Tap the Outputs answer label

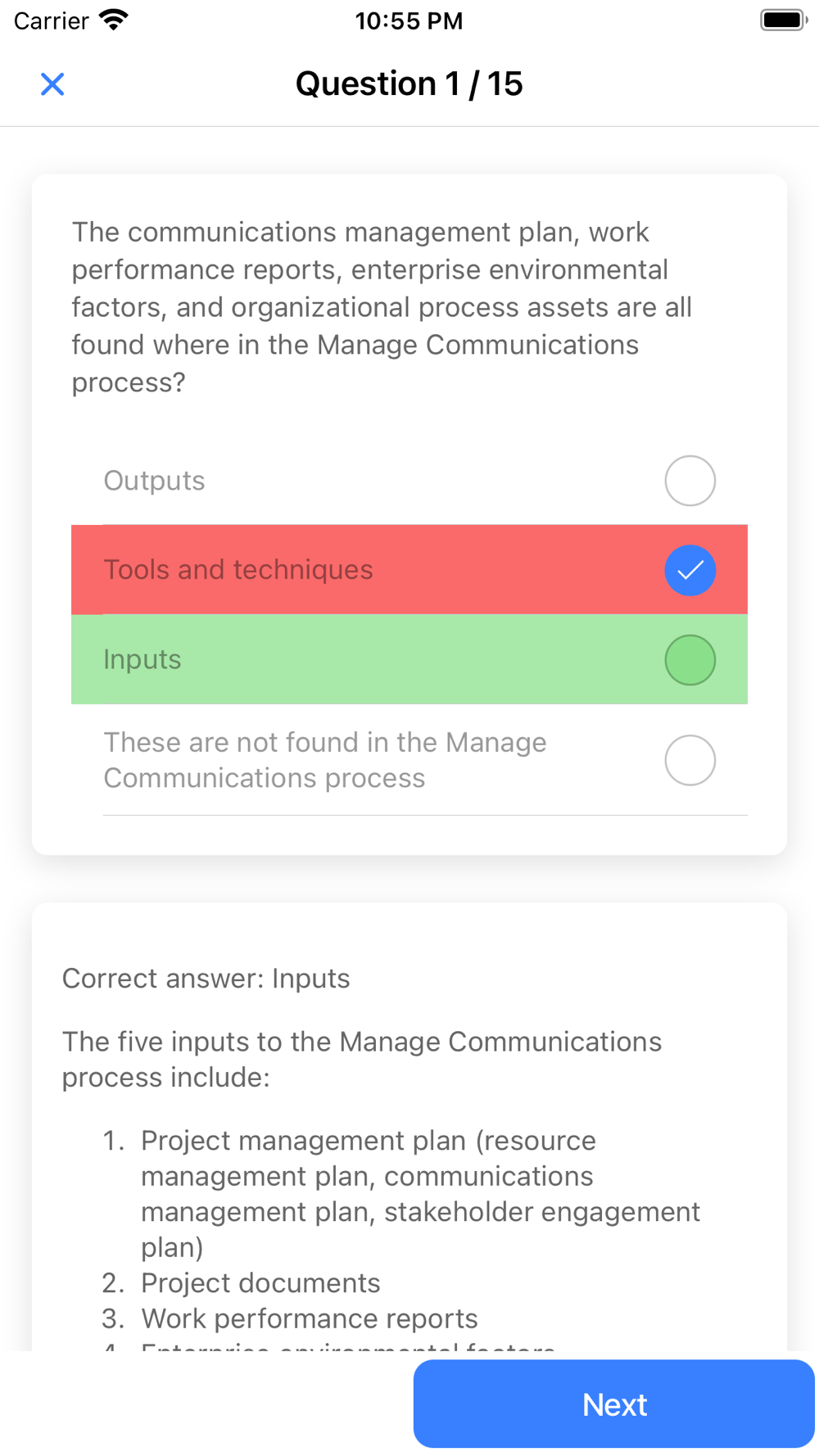[154, 481]
